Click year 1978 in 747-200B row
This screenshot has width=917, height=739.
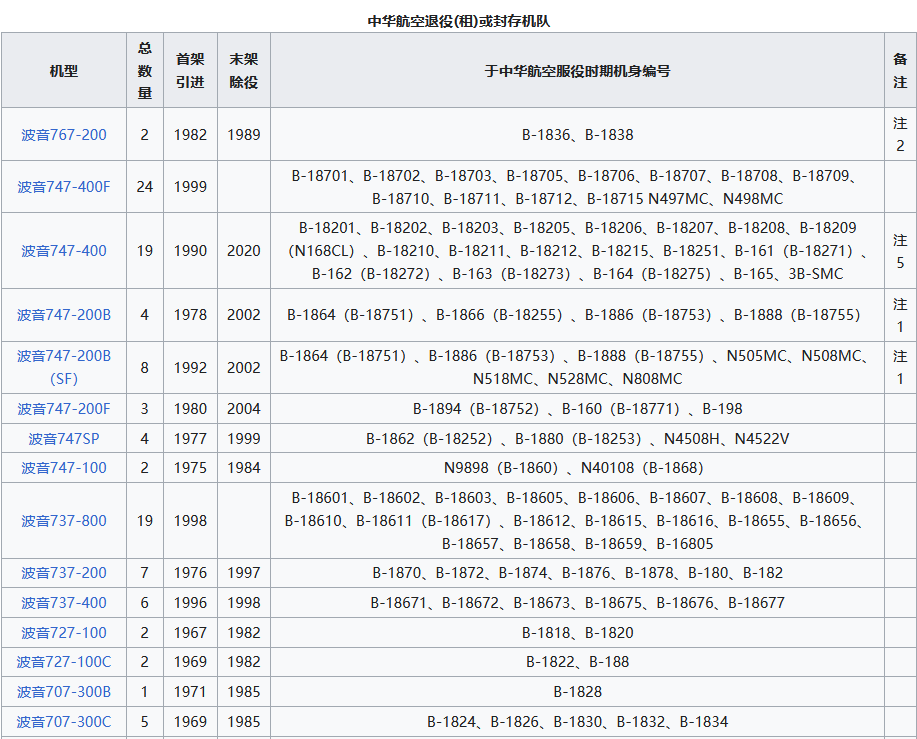pyautogui.click(x=191, y=315)
